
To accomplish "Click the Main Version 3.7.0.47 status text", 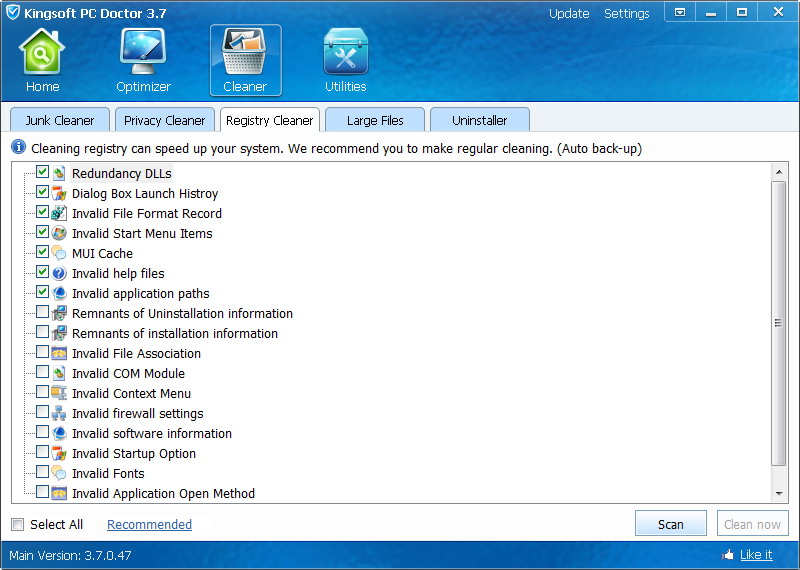I will click(70, 555).
